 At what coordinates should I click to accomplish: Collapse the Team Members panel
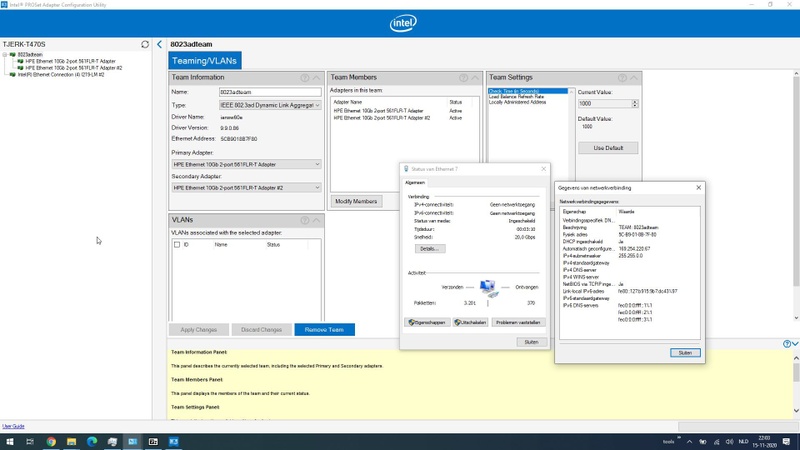[x=475, y=78]
